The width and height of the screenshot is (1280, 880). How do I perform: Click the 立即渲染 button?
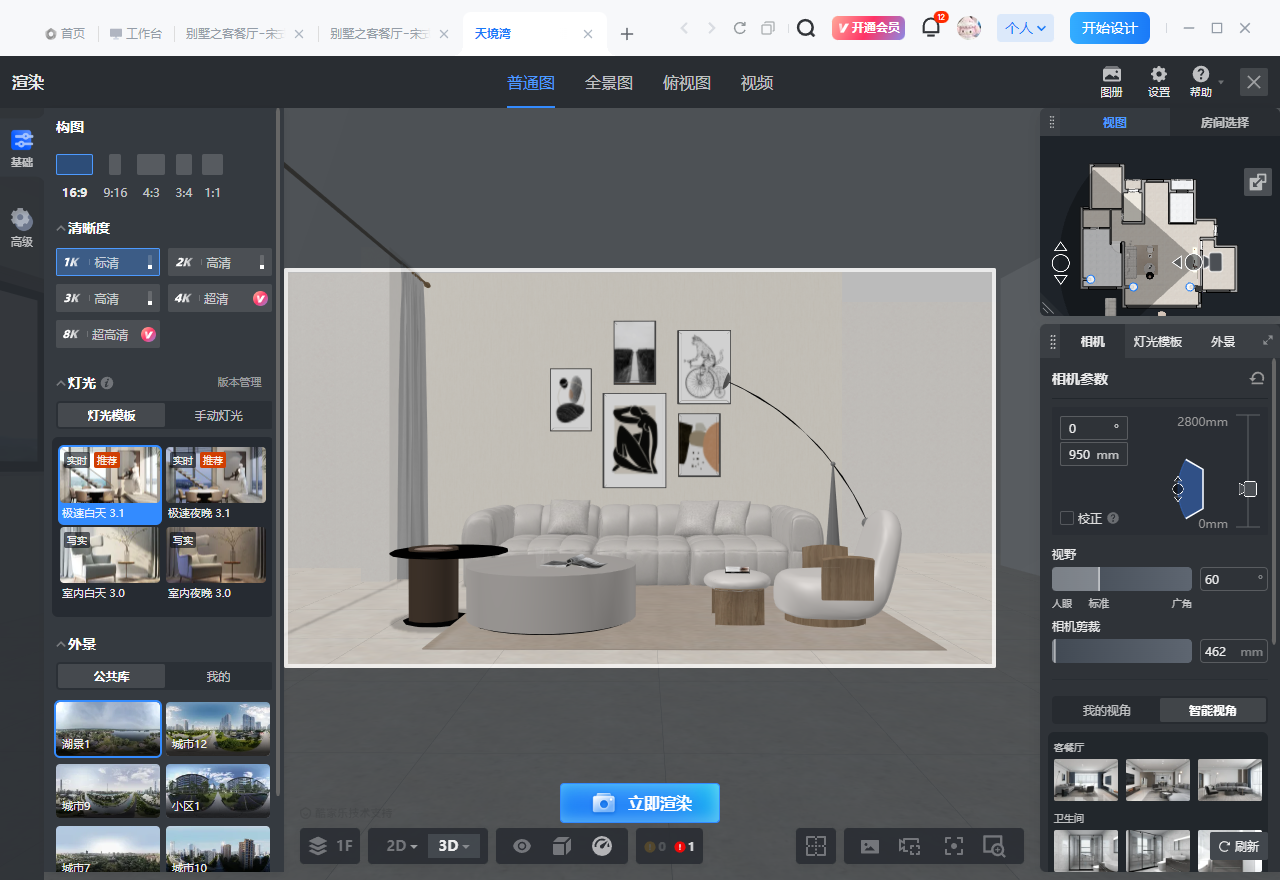point(639,803)
